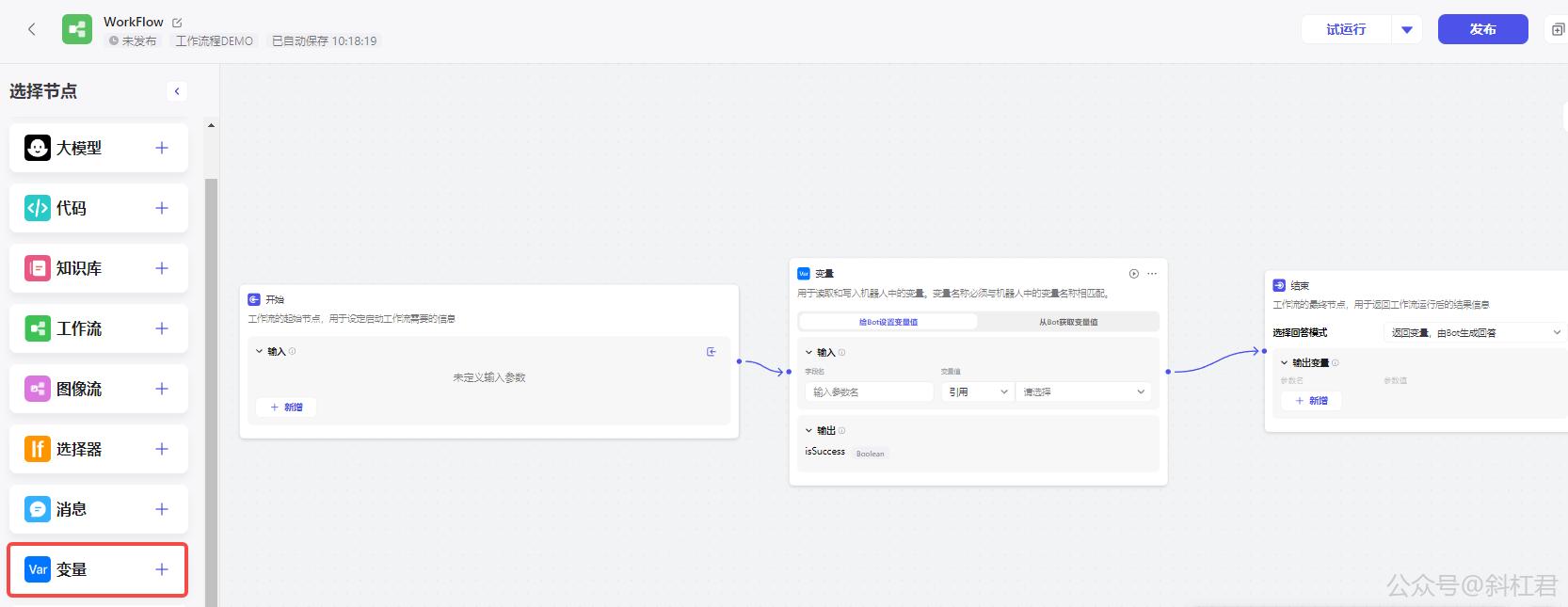Click info icon next to 变量 node 输入
1568x607 pixels.
pyautogui.click(x=841, y=353)
